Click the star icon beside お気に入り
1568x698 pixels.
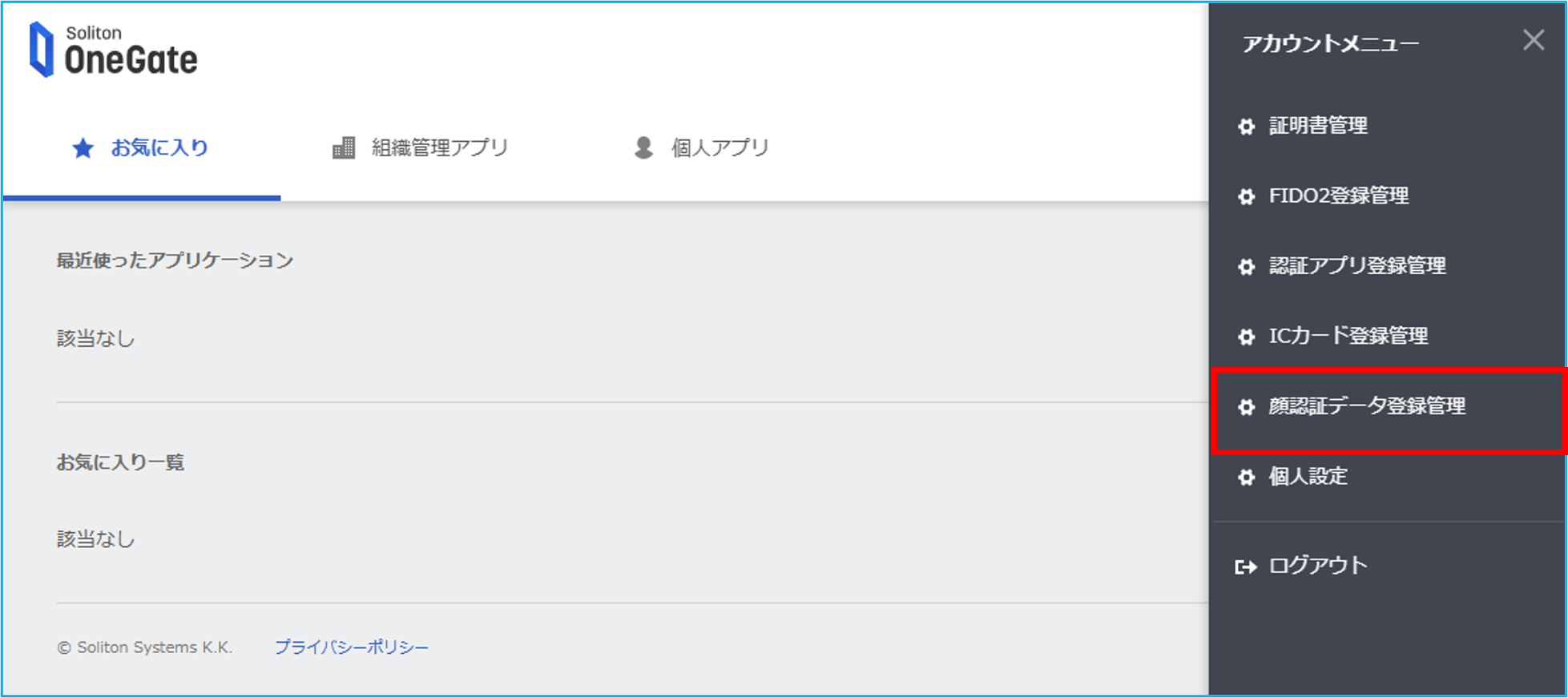click(x=83, y=148)
